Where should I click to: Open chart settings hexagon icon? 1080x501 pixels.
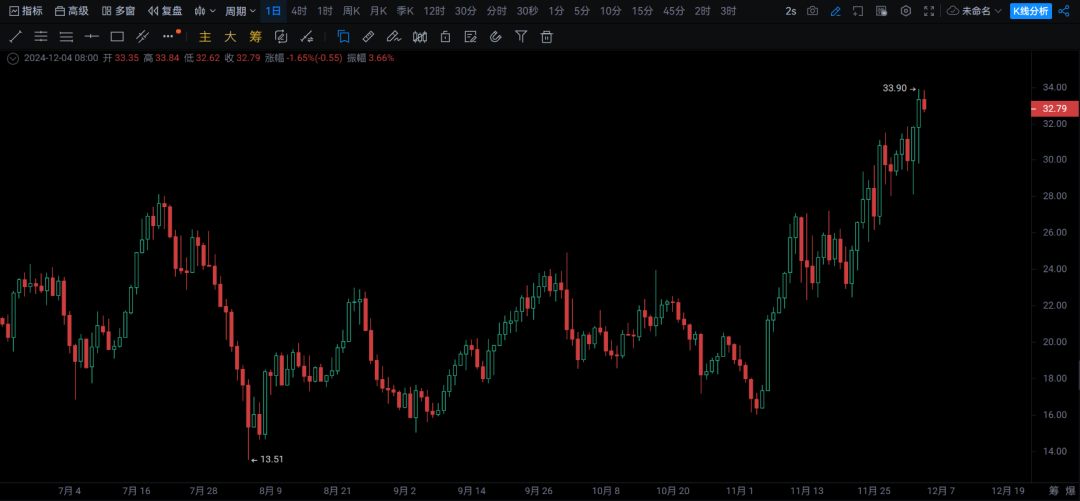[x=906, y=11]
